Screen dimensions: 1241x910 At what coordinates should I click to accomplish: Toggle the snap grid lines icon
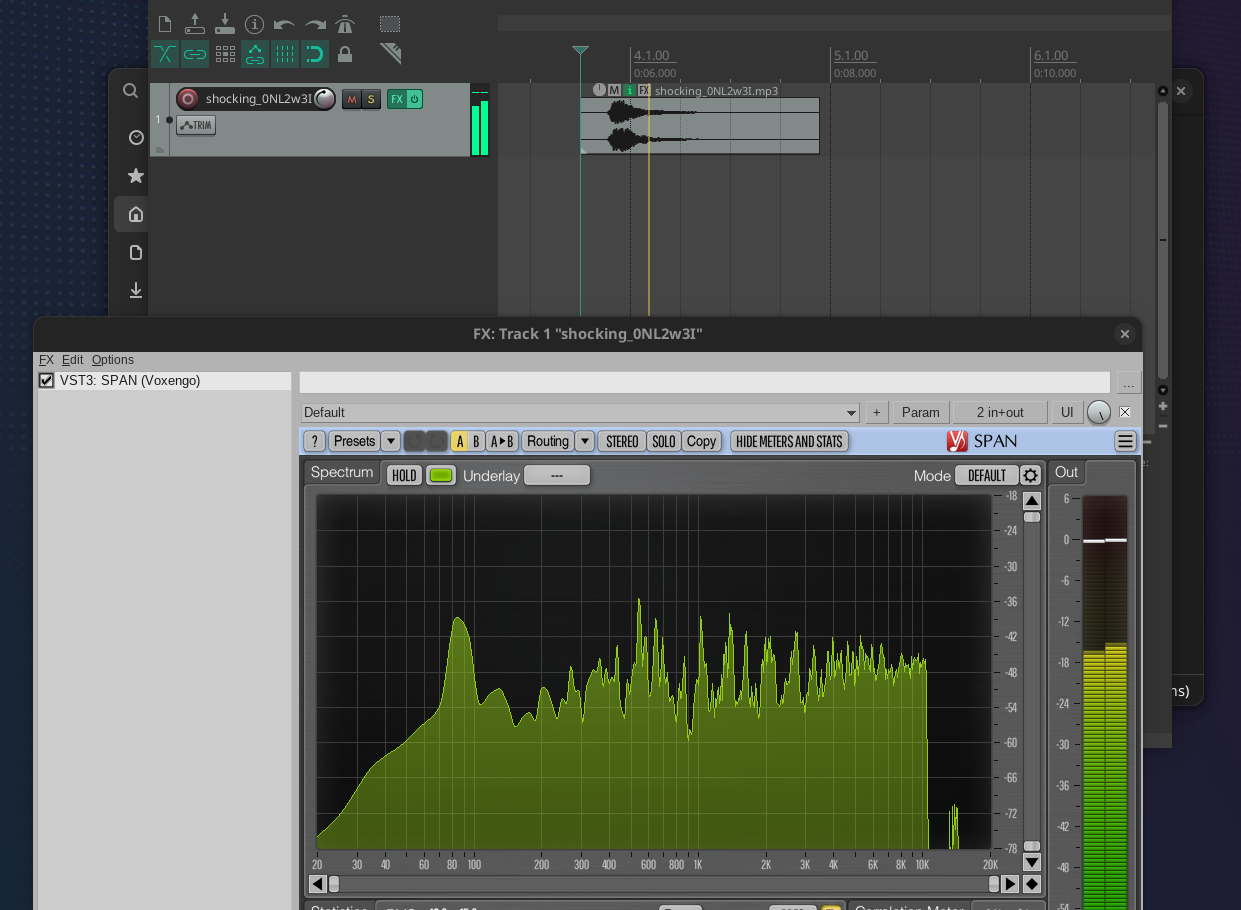(x=285, y=54)
